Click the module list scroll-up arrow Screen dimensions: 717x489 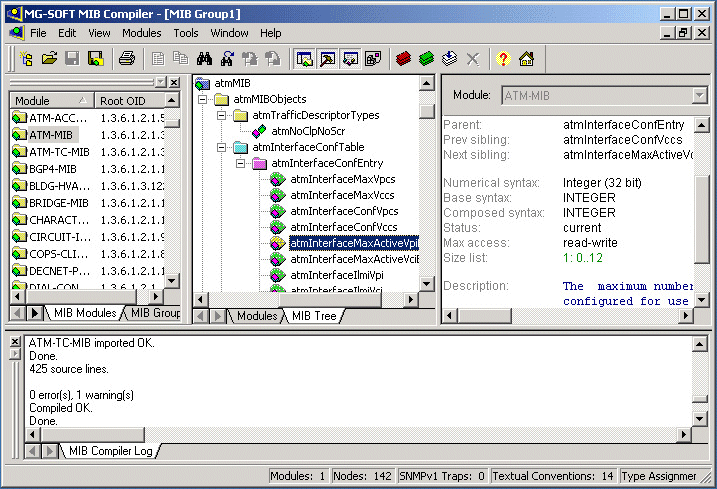click(x=172, y=100)
